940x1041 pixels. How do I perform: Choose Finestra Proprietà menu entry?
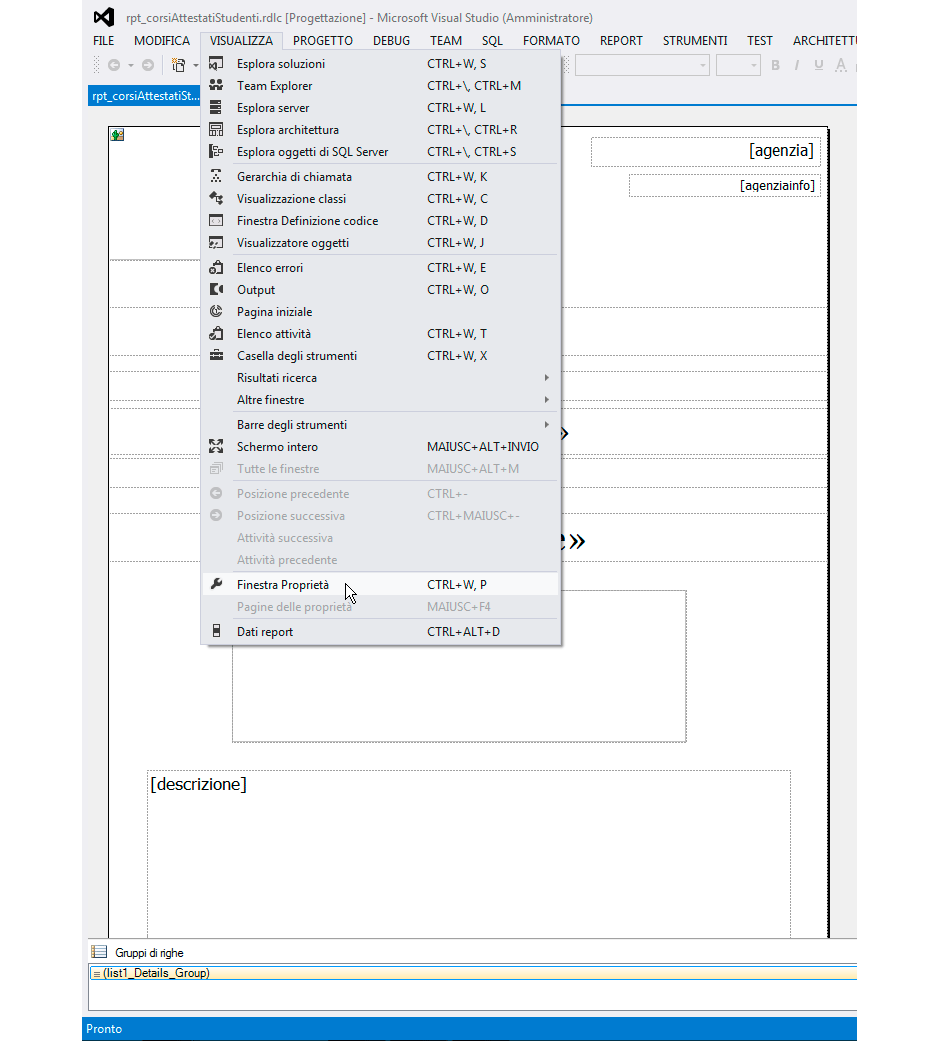[x=380, y=584]
